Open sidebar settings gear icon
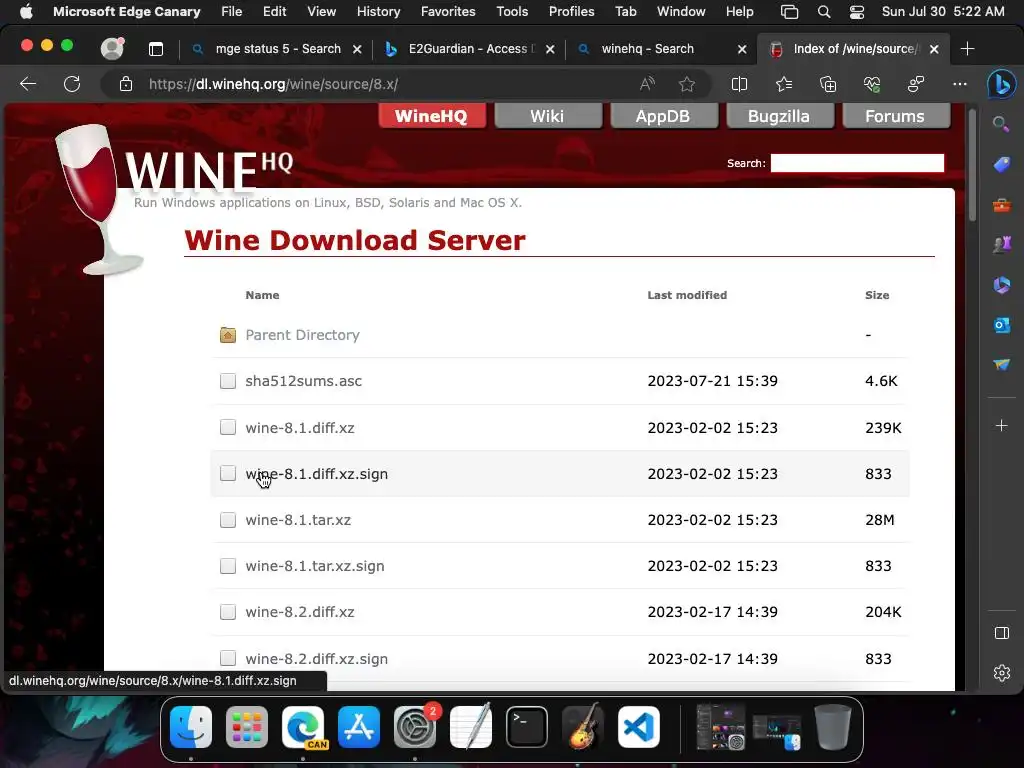This screenshot has width=1024, height=768. point(1001,673)
